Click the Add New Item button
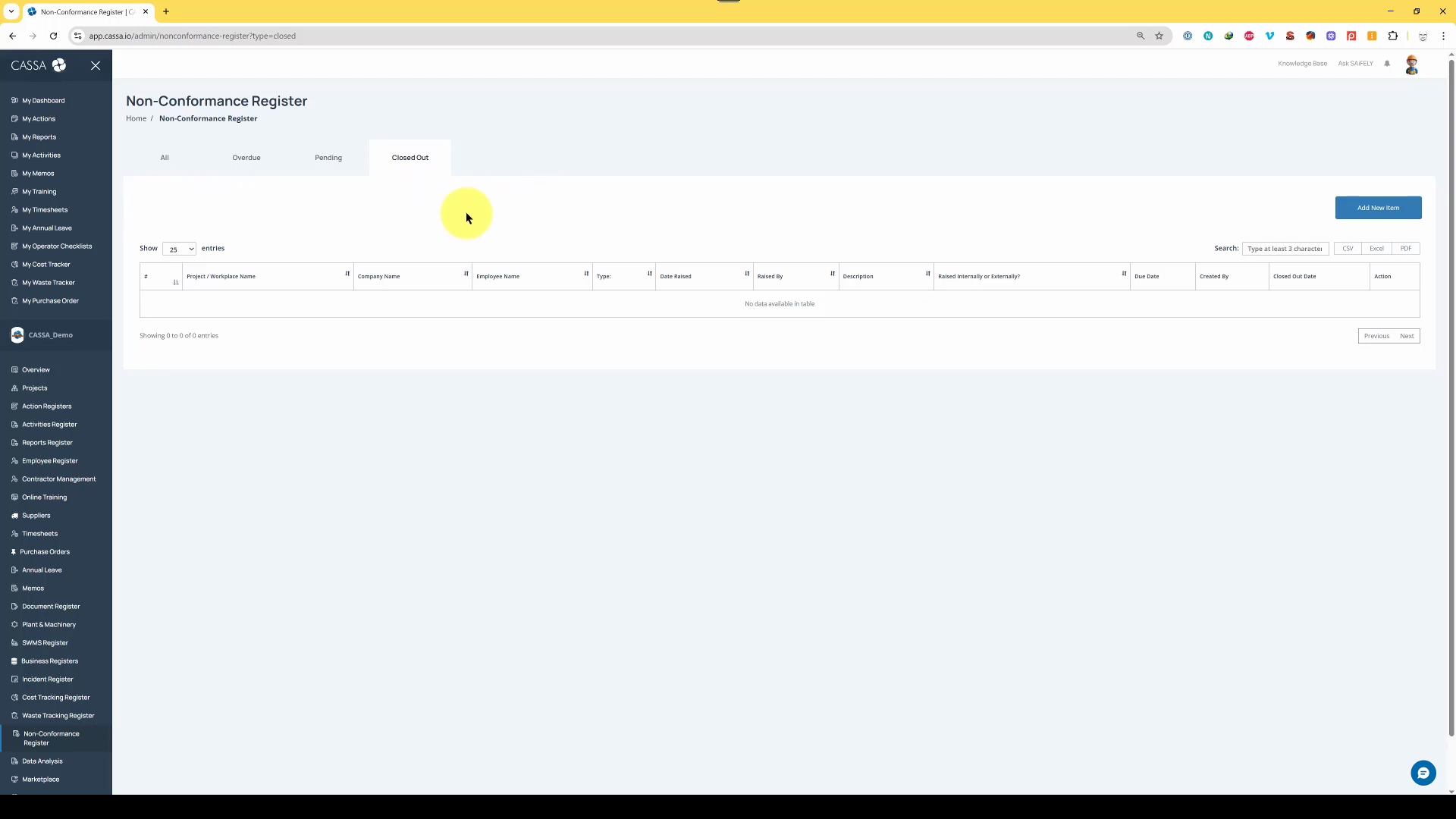 click(x=1378, y=208)
